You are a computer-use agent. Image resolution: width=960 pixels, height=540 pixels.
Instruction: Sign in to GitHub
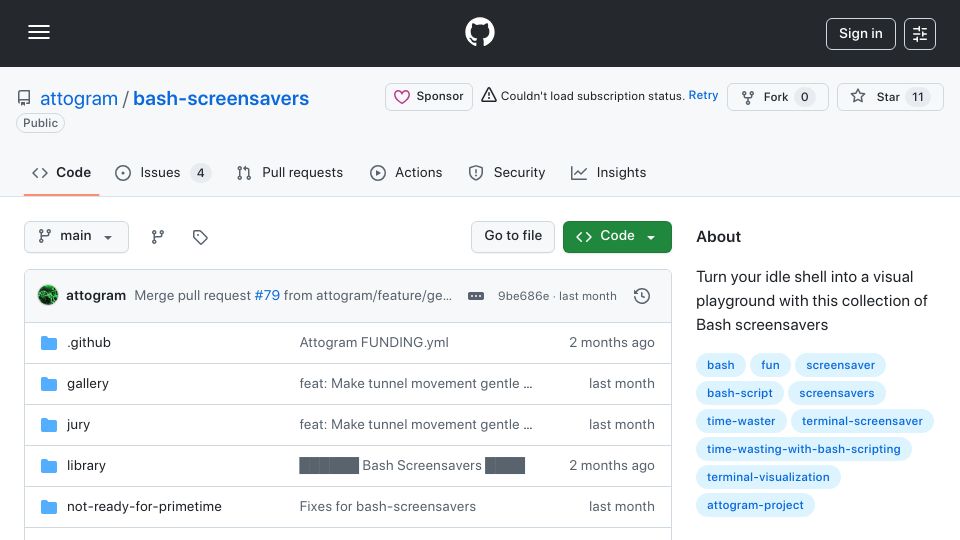860,34
